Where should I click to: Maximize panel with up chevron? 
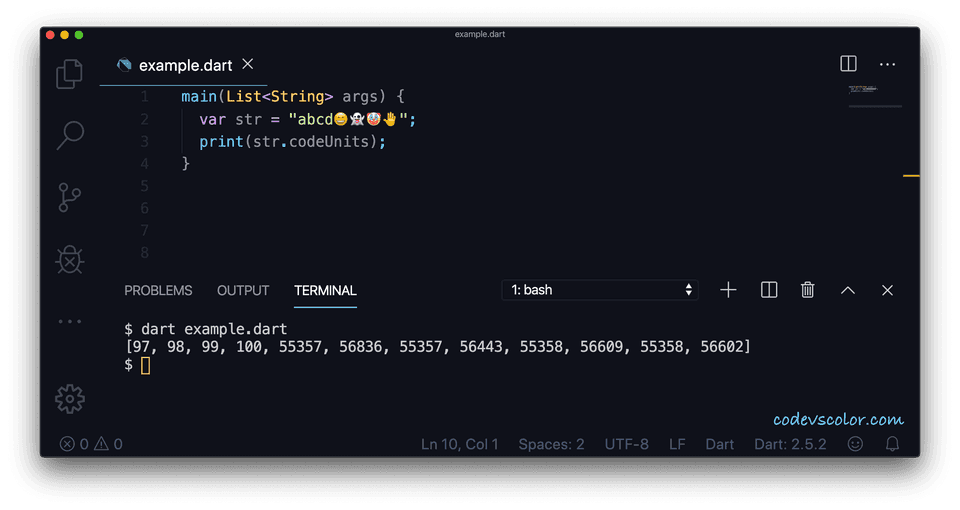[847, 290]
